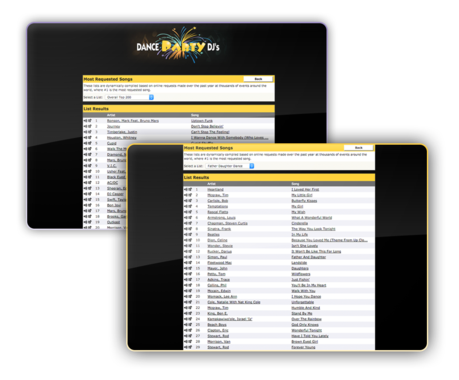Click Back button in Overall Top 200 panel

click(x=258, y=79)
